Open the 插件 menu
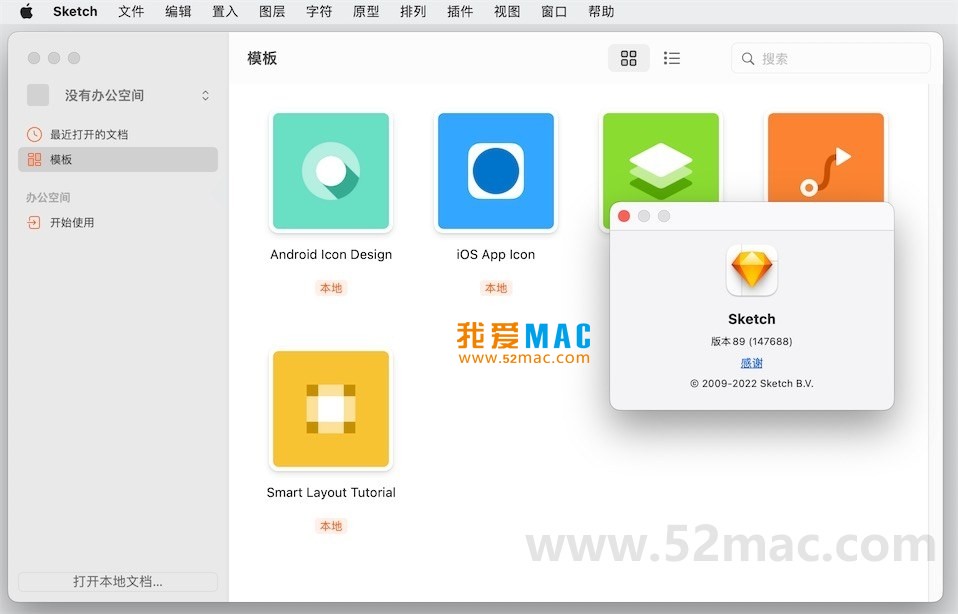 [460, 12]
